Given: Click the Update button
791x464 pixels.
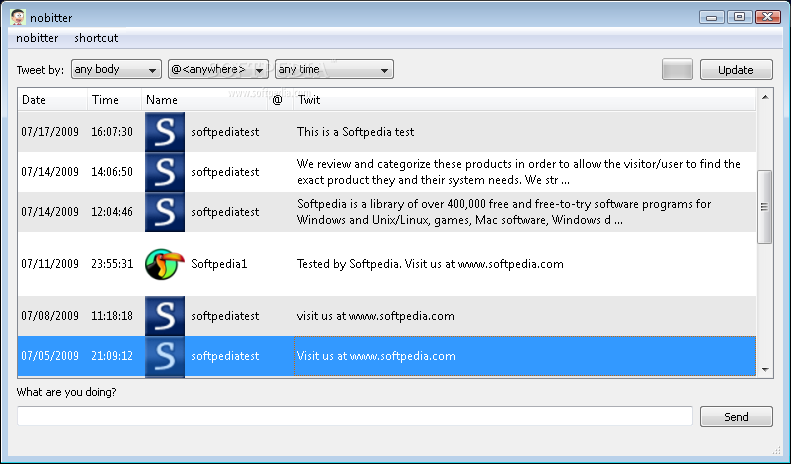Looking at the screenshot, I should tap(736, 70).
